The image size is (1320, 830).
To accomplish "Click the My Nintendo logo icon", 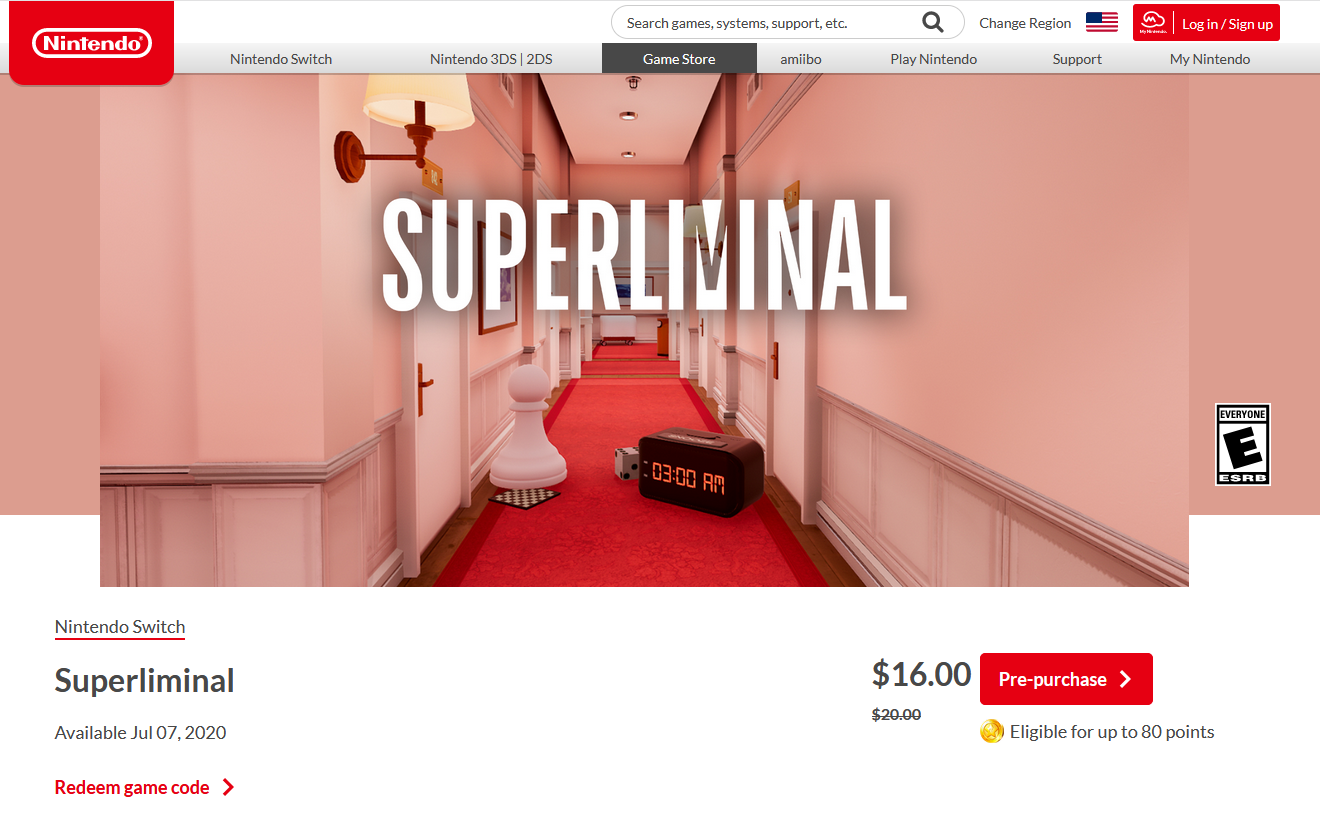I will (x=1153, y=23).
